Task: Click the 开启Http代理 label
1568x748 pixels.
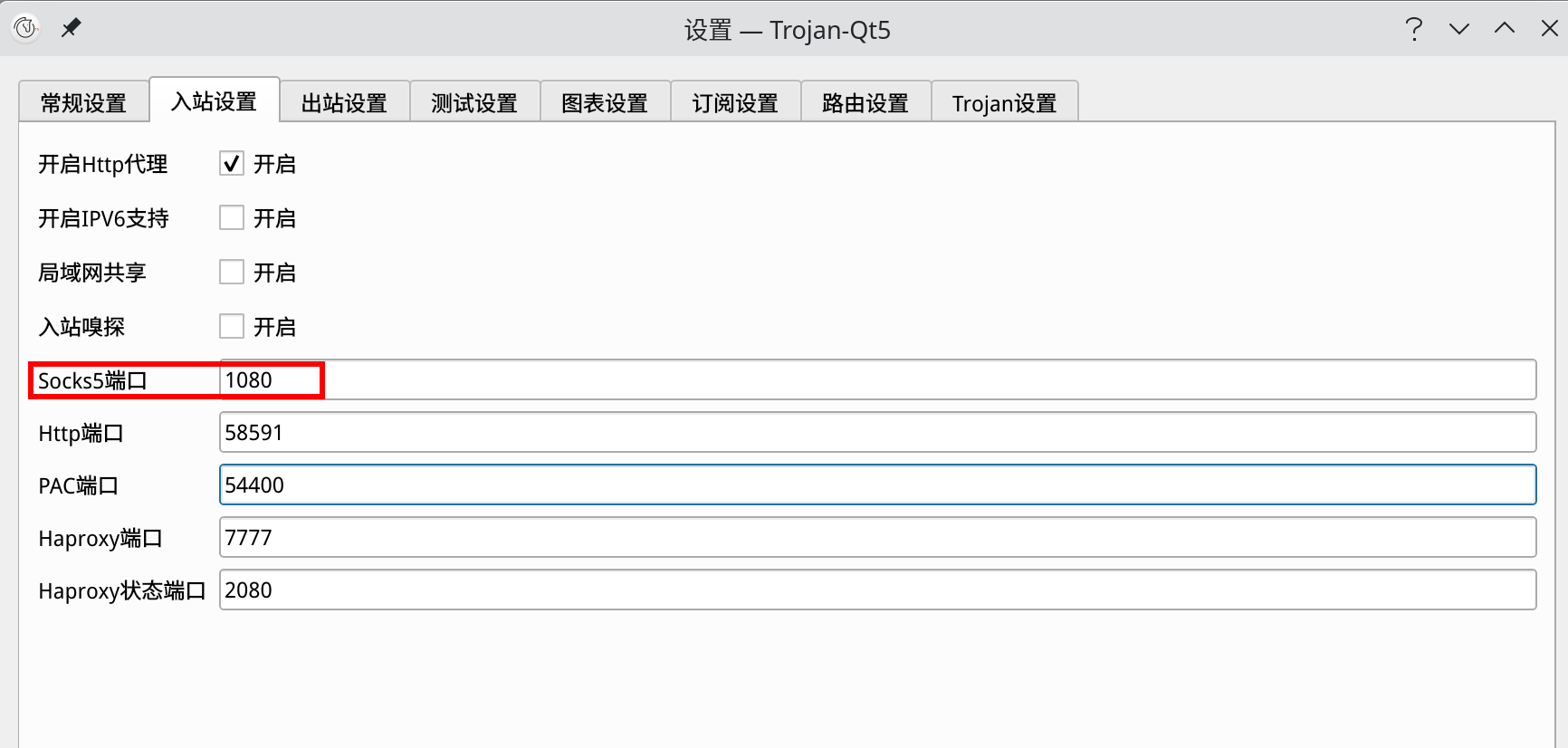Action: 103,165
